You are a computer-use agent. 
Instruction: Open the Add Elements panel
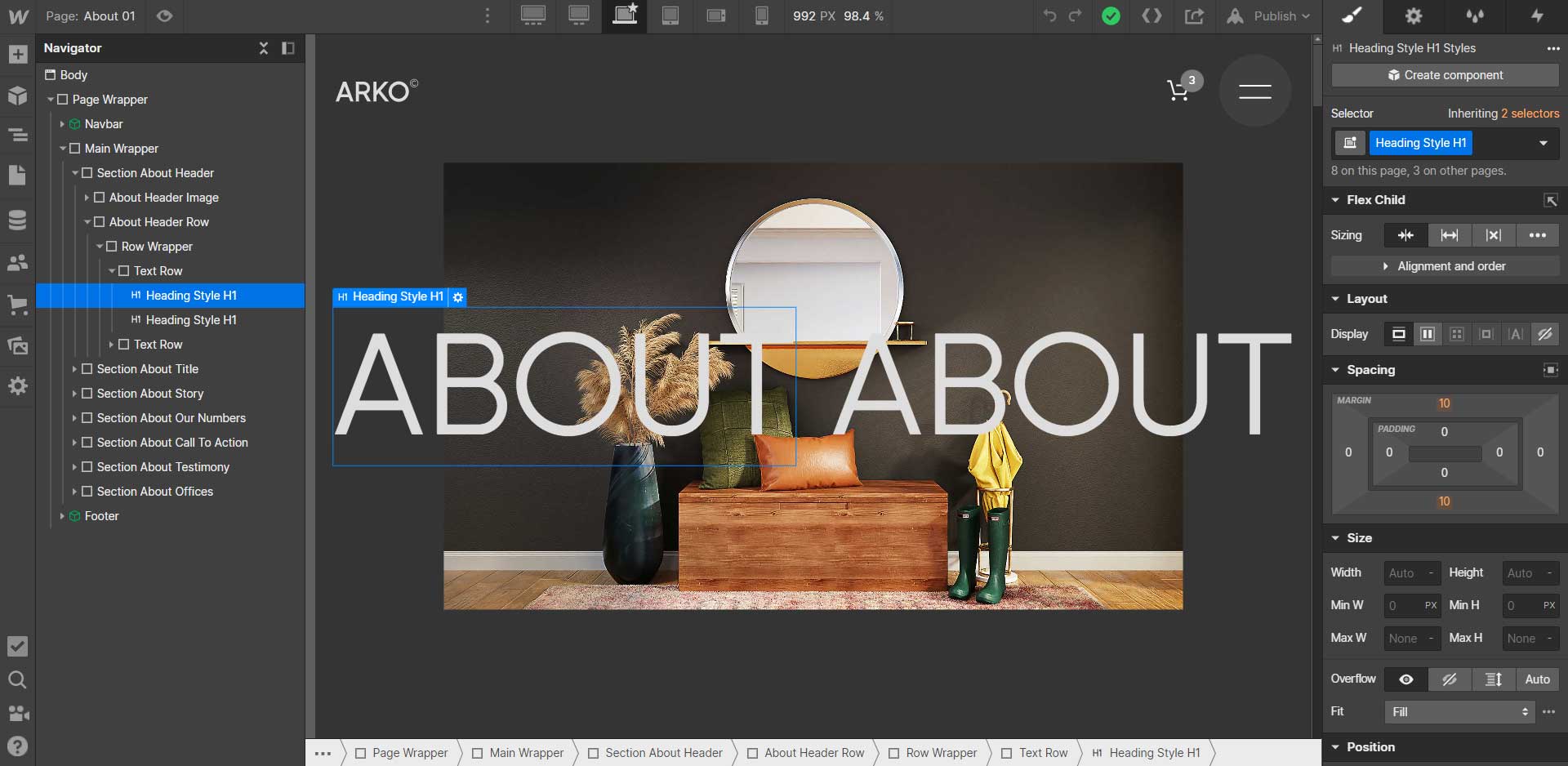tap(16, 54)
